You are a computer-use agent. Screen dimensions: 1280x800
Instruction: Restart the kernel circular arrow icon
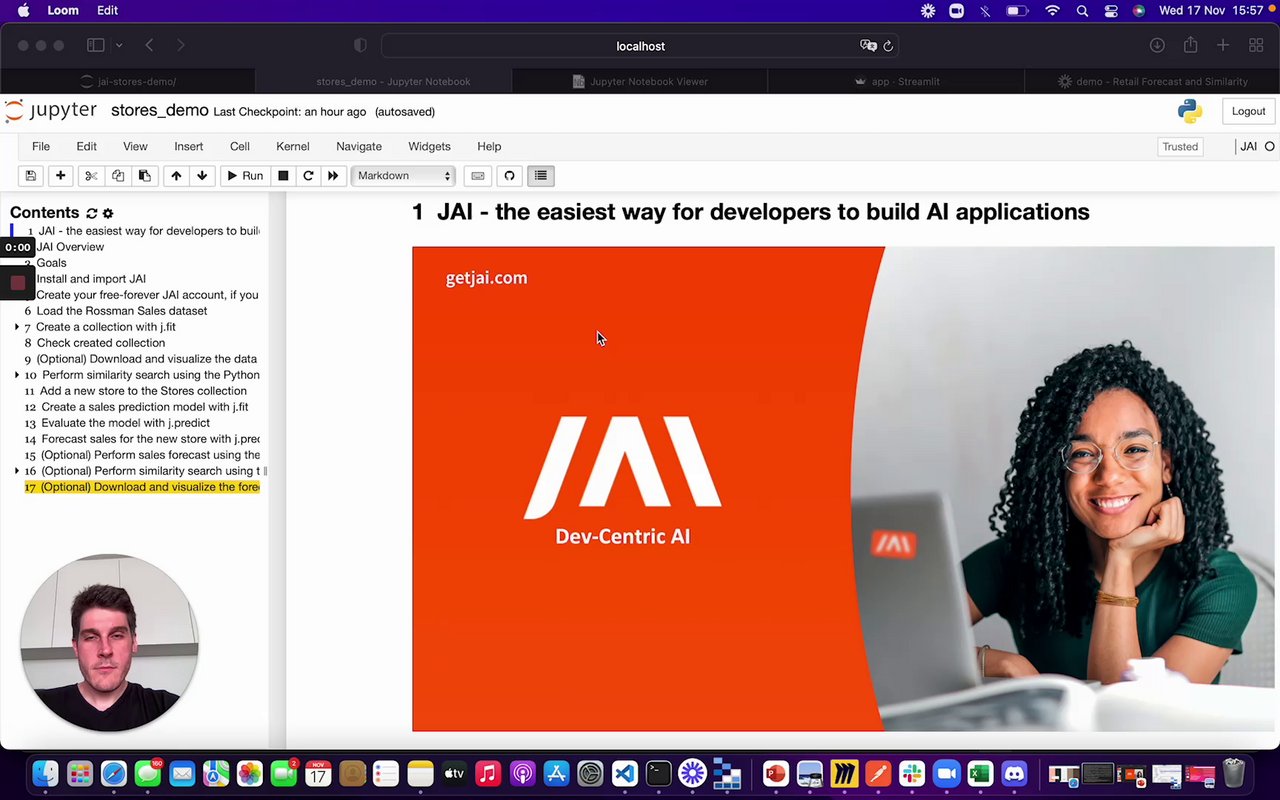click(x=308, y=176)
